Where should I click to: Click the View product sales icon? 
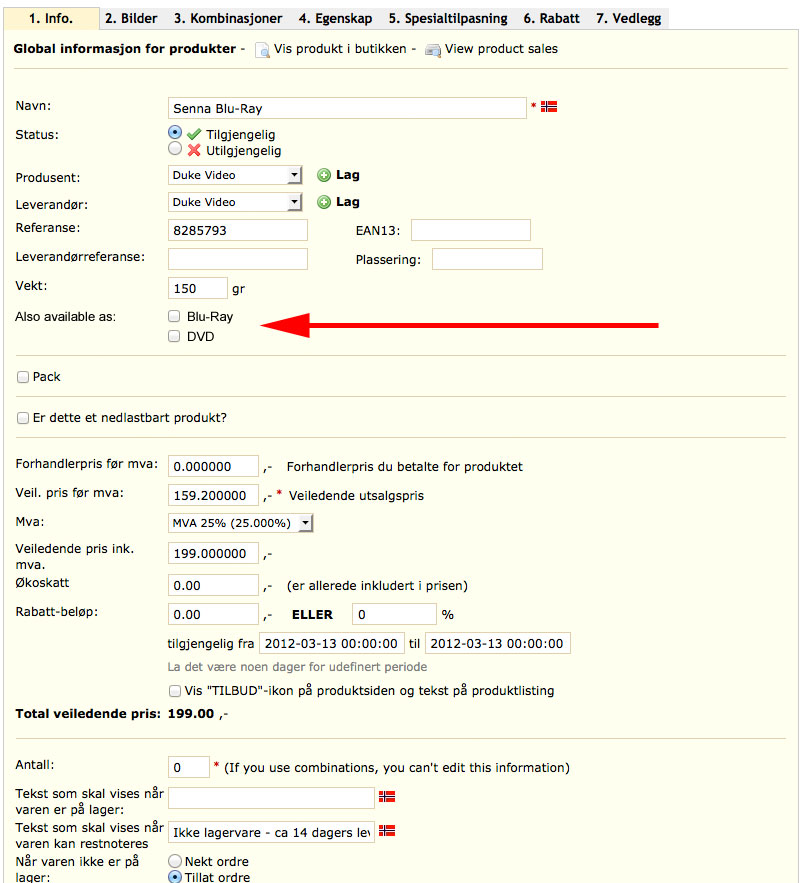tap(432, 50)
